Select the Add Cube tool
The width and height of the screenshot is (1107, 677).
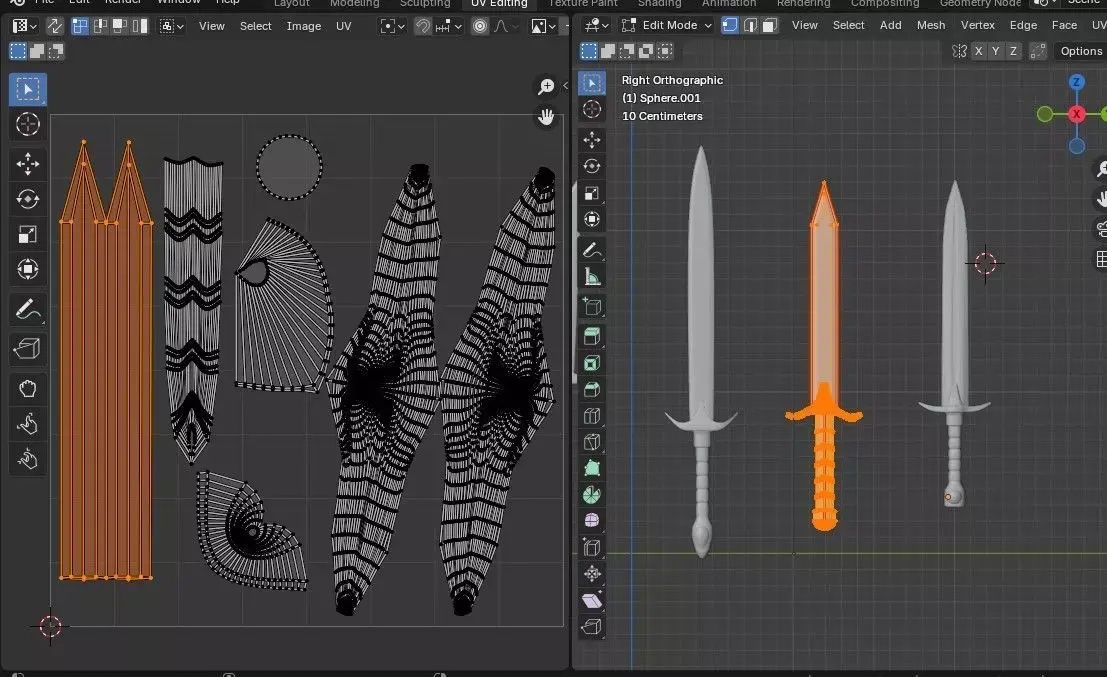(x=592, y=307)
